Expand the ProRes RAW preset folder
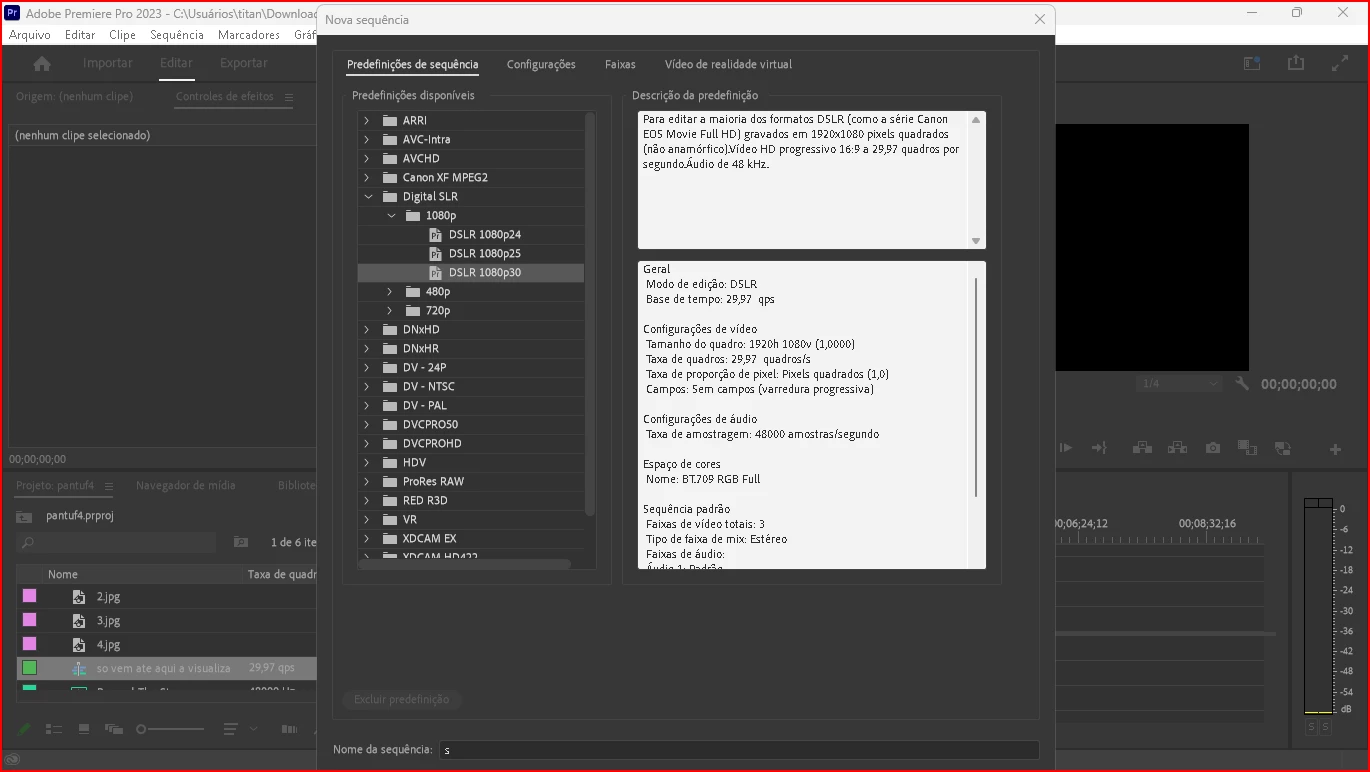 click(x=367, y=482)
